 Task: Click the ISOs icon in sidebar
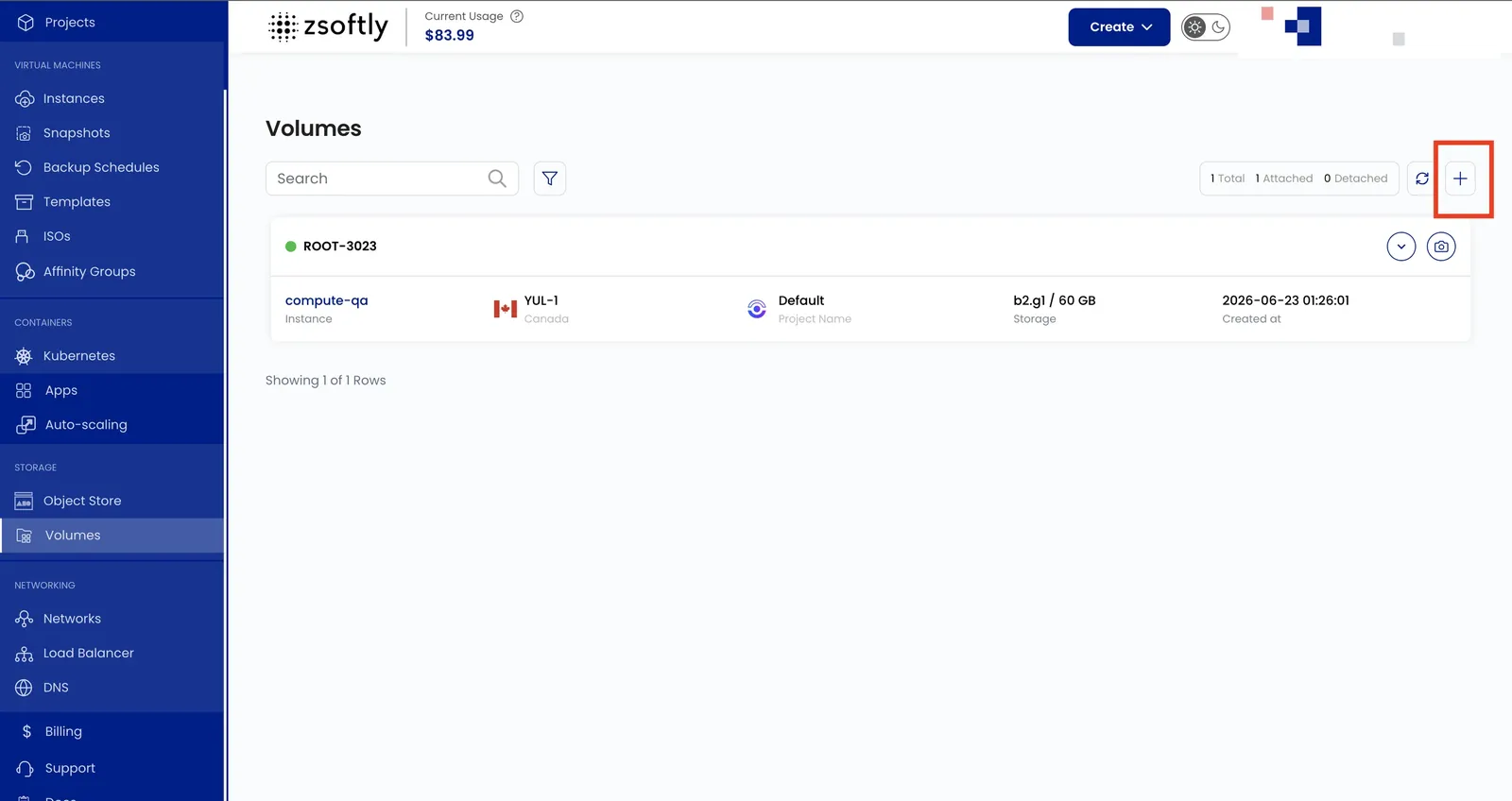(23, 236)
